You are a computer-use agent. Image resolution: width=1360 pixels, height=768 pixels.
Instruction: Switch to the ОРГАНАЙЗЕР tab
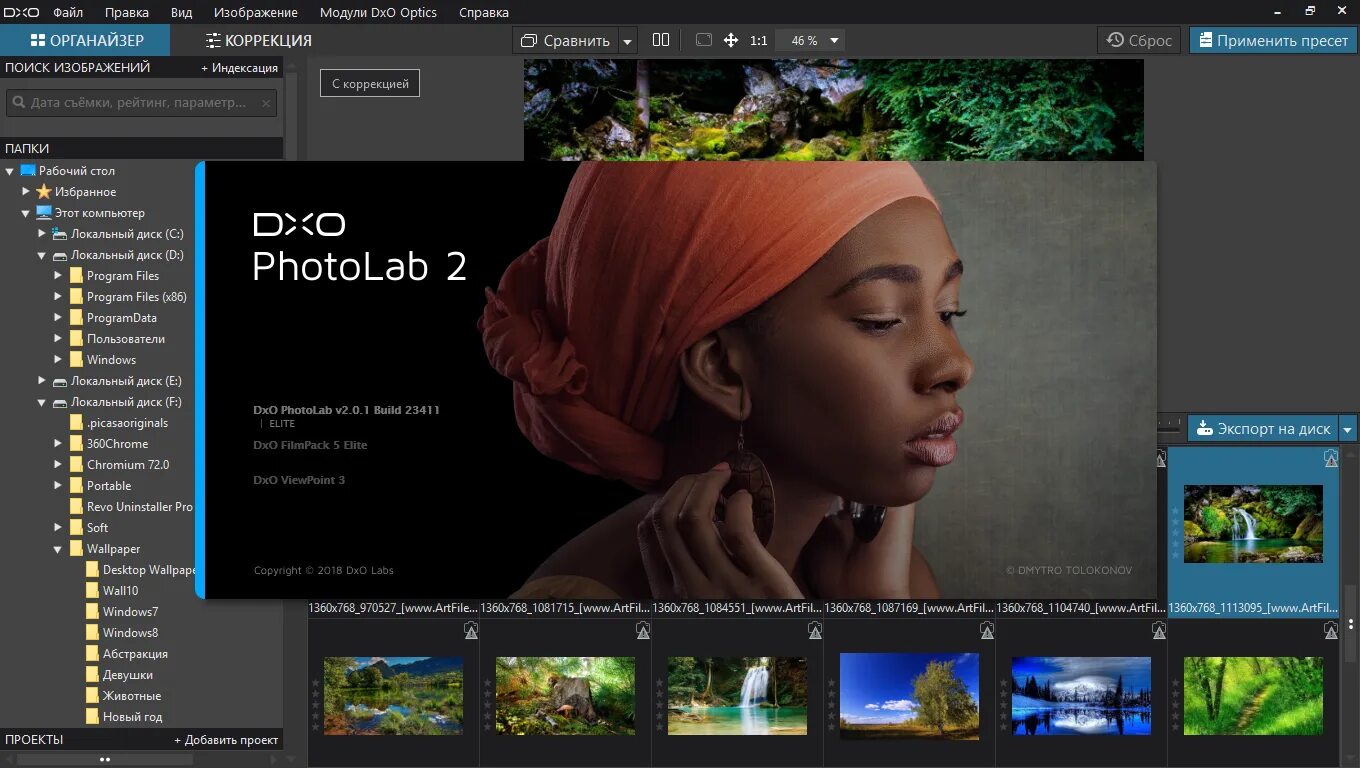coord(86,40)
